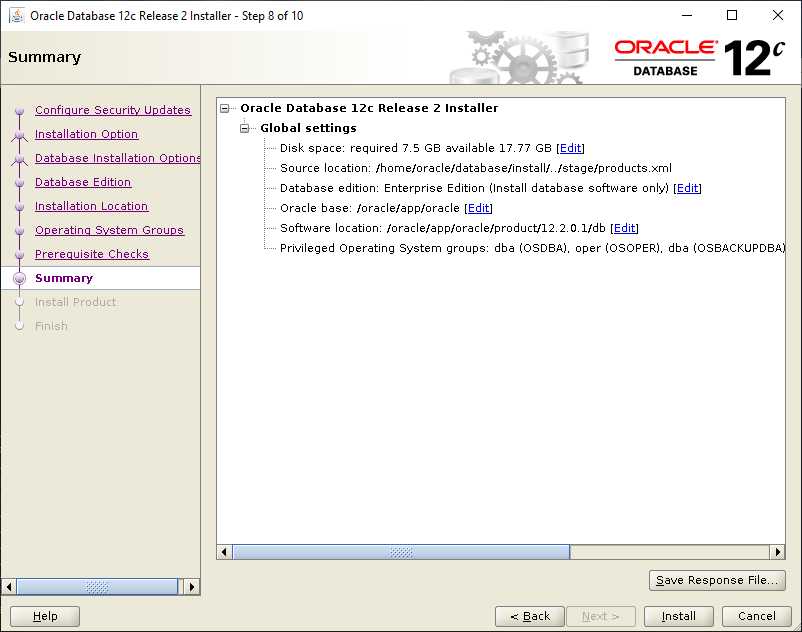Viewport: 802px width, 632px height.
Task: Go to Configure Security Updates step
Action: (x=113, y=110)
